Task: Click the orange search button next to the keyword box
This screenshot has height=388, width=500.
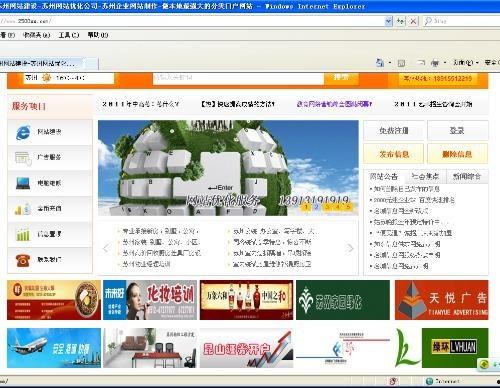Action: click(x=341, y=78)
